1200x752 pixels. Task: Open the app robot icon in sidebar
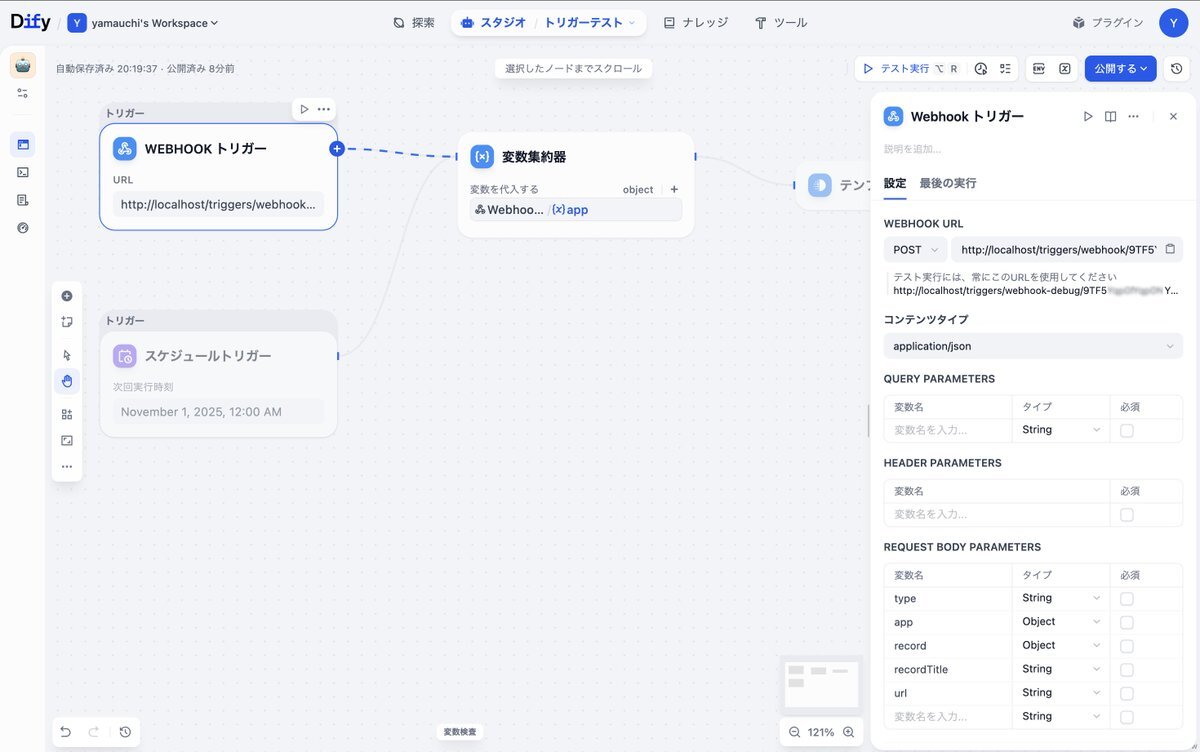23,65
